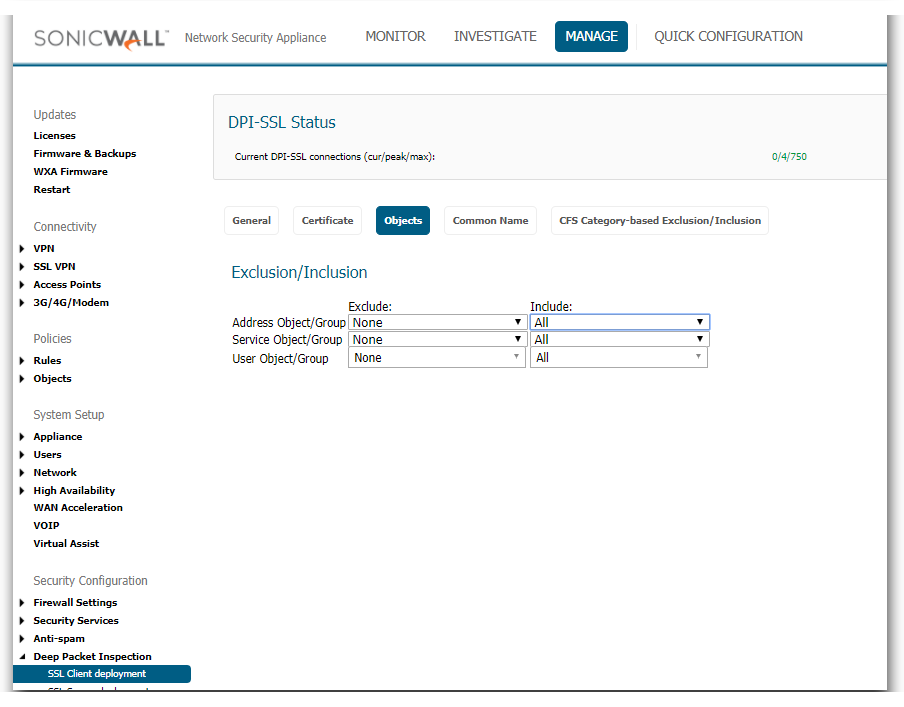Screen dimensions: 904x707
Task: Open Security Services in sidebar
Action: (76, 620)
